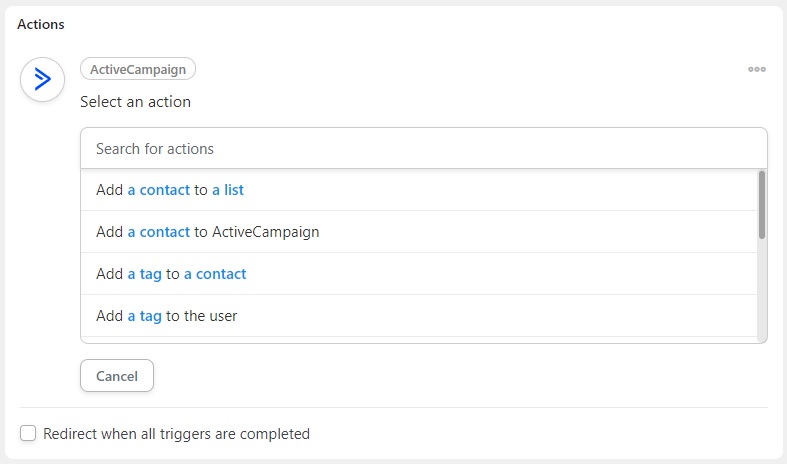The image size is (787, 464).
Task: Click the blue "a list" token
Action: [228, 190]
